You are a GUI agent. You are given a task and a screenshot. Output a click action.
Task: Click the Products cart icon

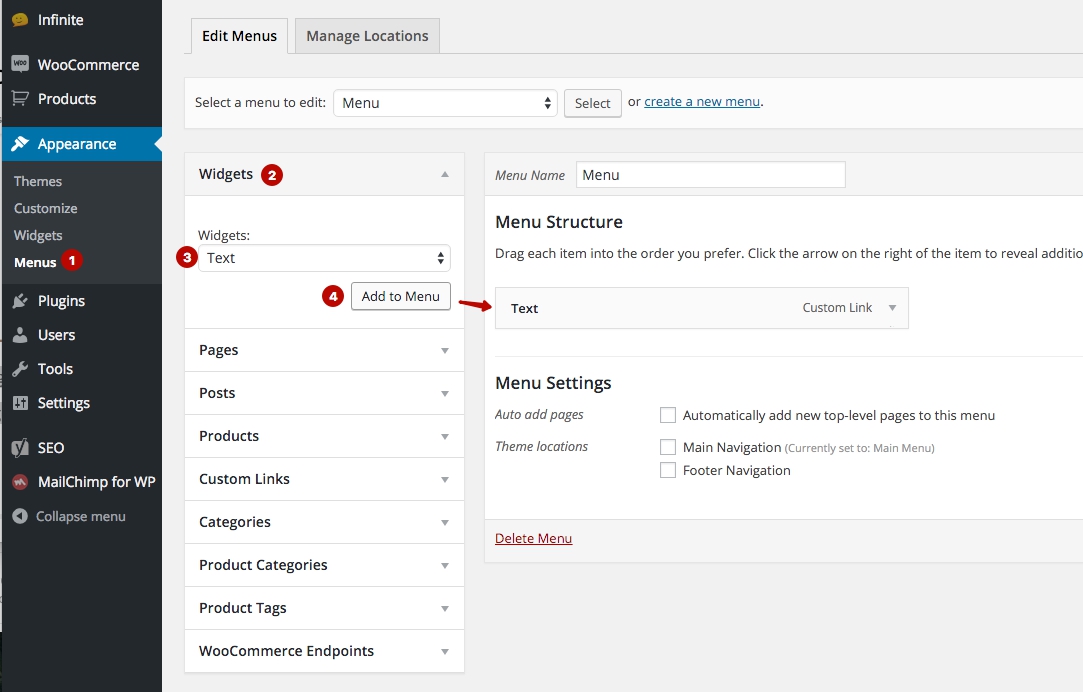[20, 99]
